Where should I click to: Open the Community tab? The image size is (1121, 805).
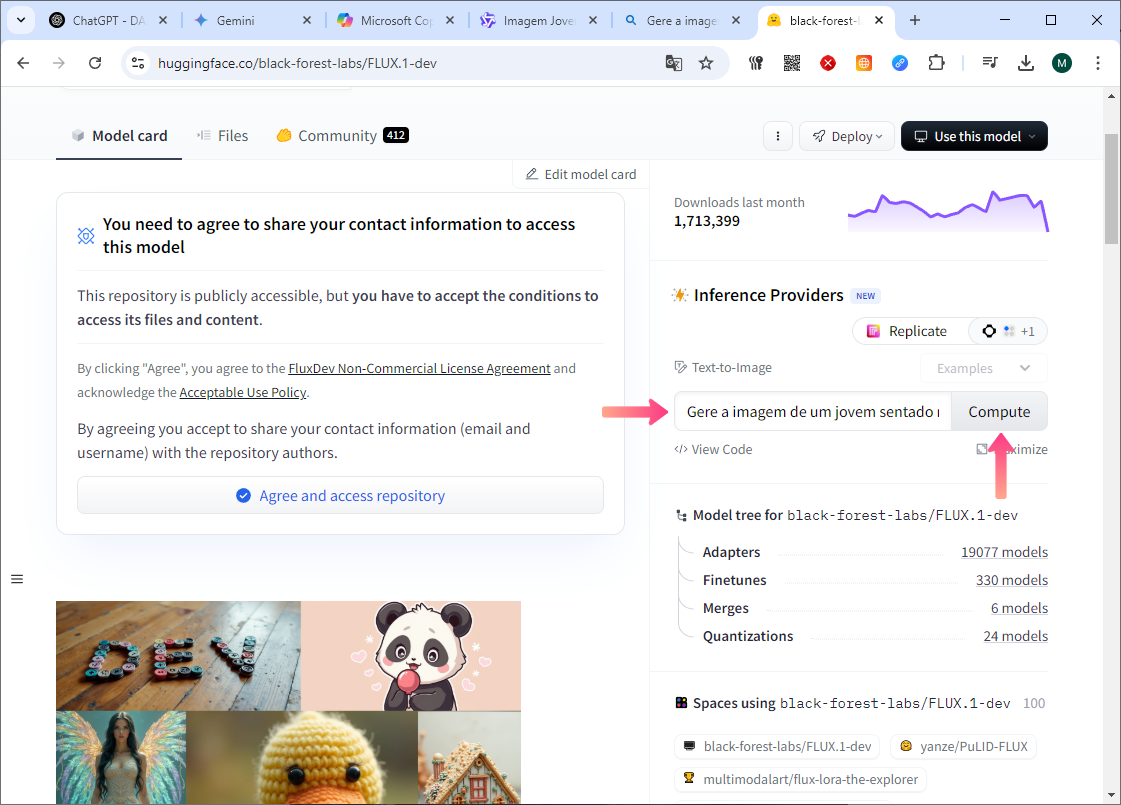(342, 136)
